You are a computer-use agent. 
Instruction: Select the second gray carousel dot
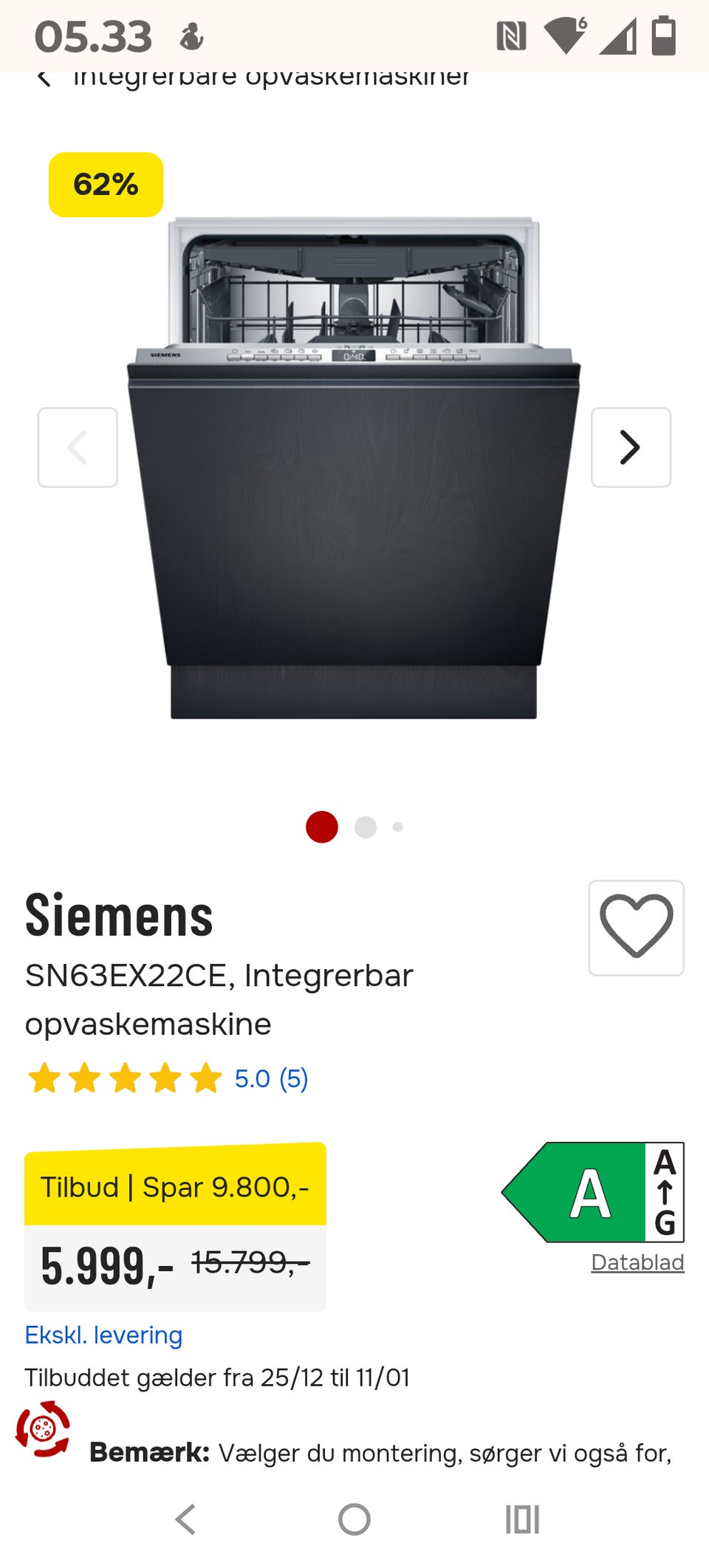pos(366,827)
